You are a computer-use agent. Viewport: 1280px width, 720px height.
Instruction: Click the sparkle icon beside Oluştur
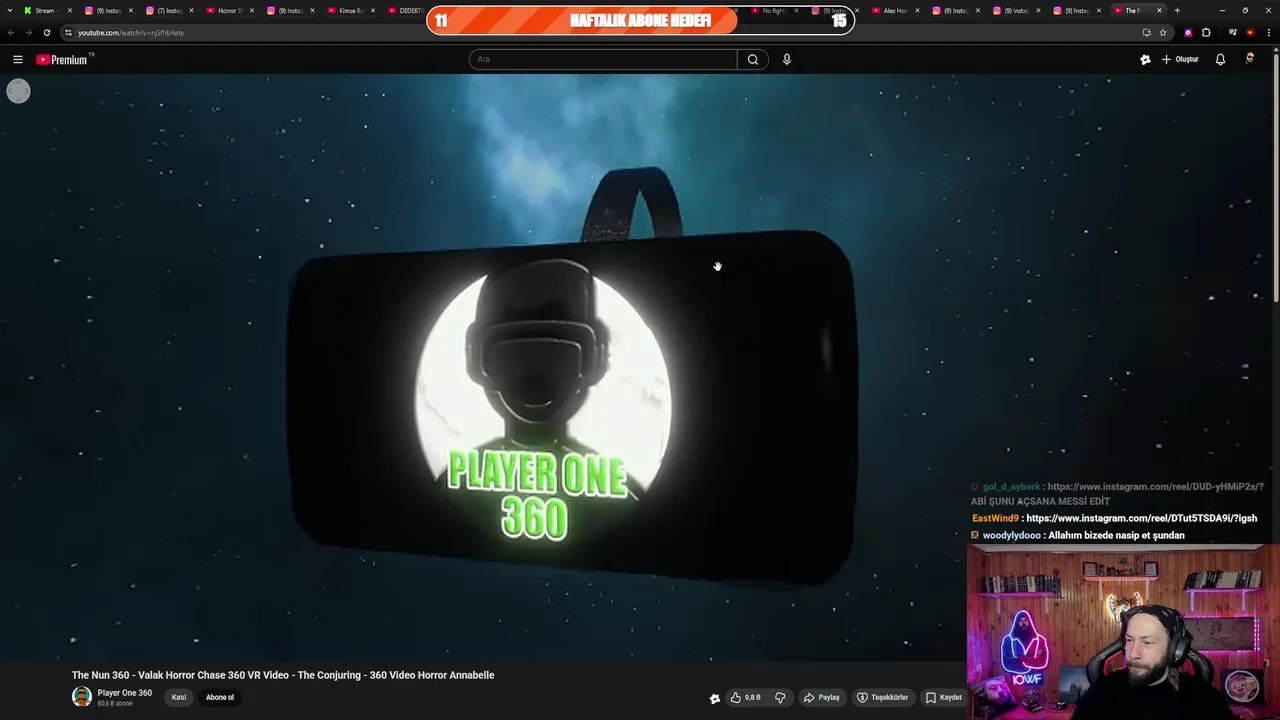(x=1145, y=60)
